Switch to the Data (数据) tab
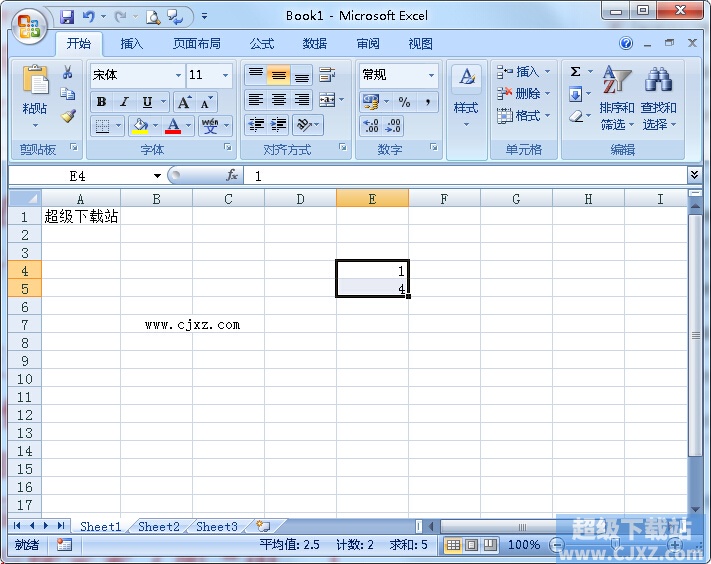 [315, 44]
